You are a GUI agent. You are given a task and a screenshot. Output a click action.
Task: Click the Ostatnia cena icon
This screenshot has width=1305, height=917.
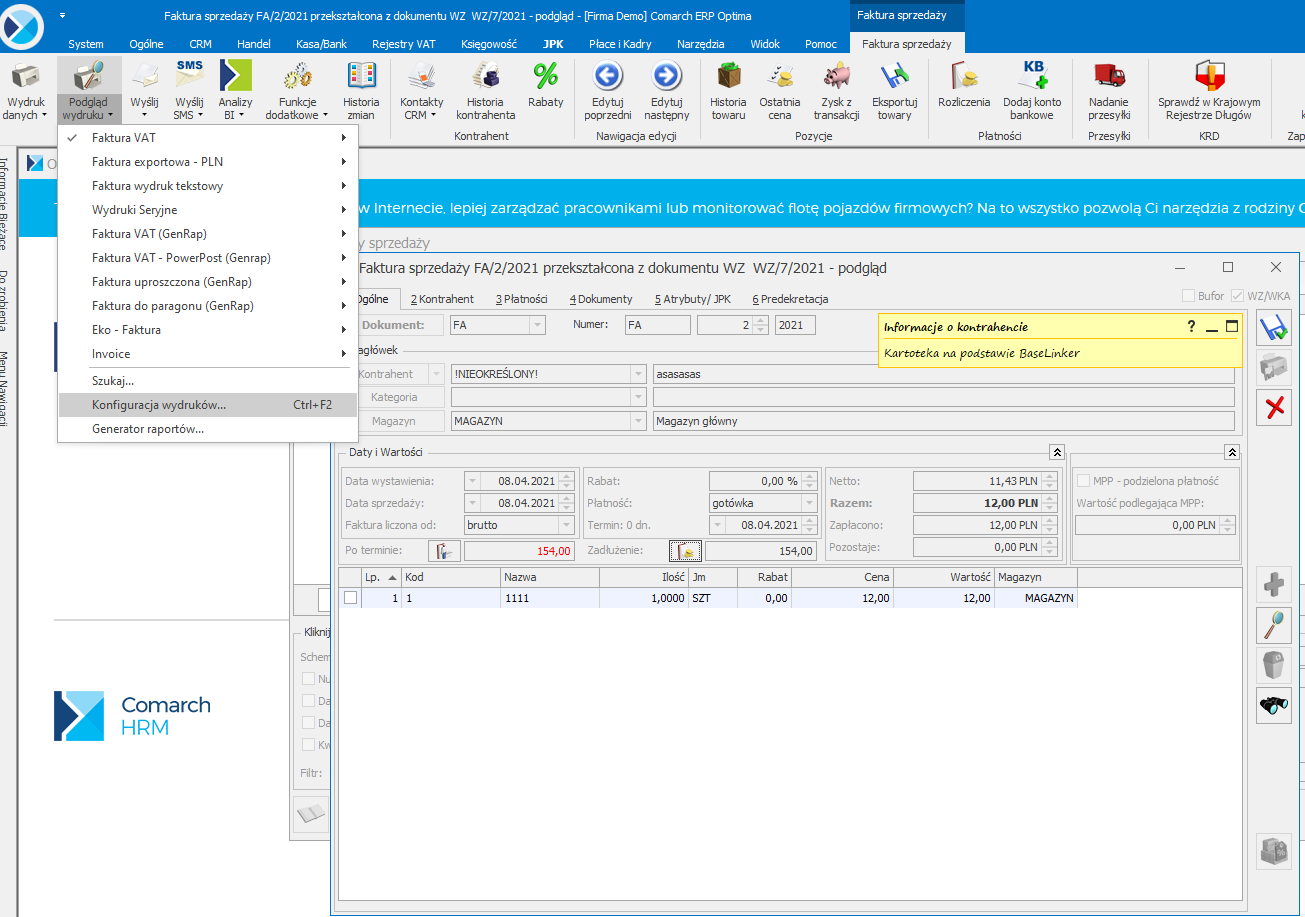click(779, 77)
